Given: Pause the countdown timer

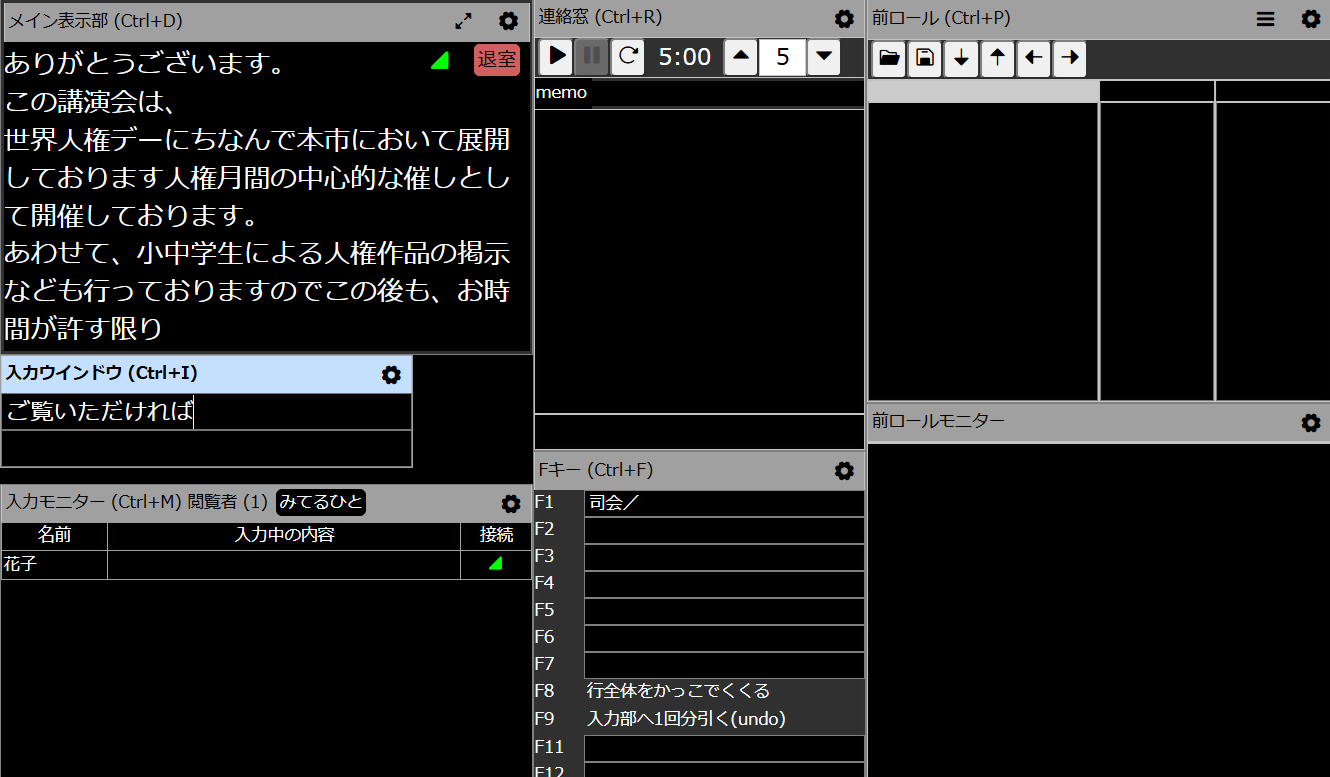Looking at the screenshot, I should pos(591,57).
